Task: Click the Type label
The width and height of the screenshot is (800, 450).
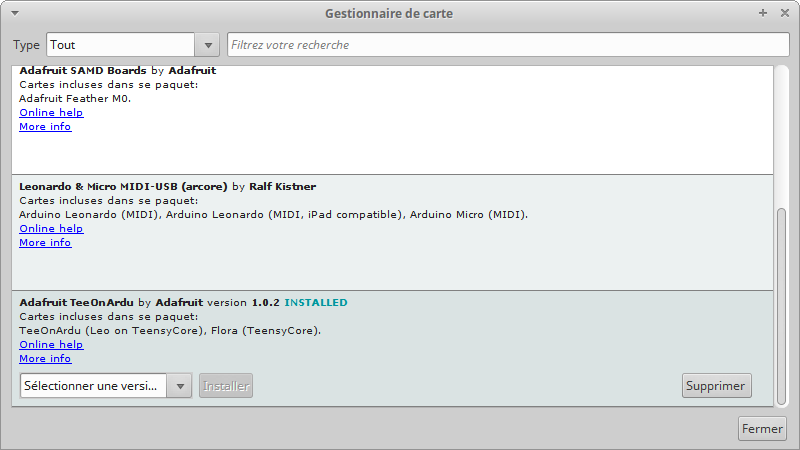Action: click(27, 45)
